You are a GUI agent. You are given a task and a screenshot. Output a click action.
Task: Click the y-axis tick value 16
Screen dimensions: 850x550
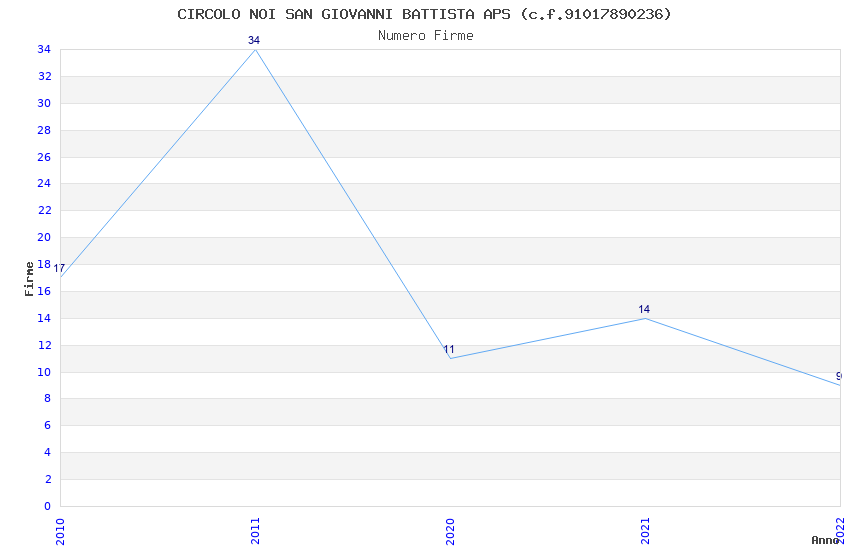click(x=44, y=291)
